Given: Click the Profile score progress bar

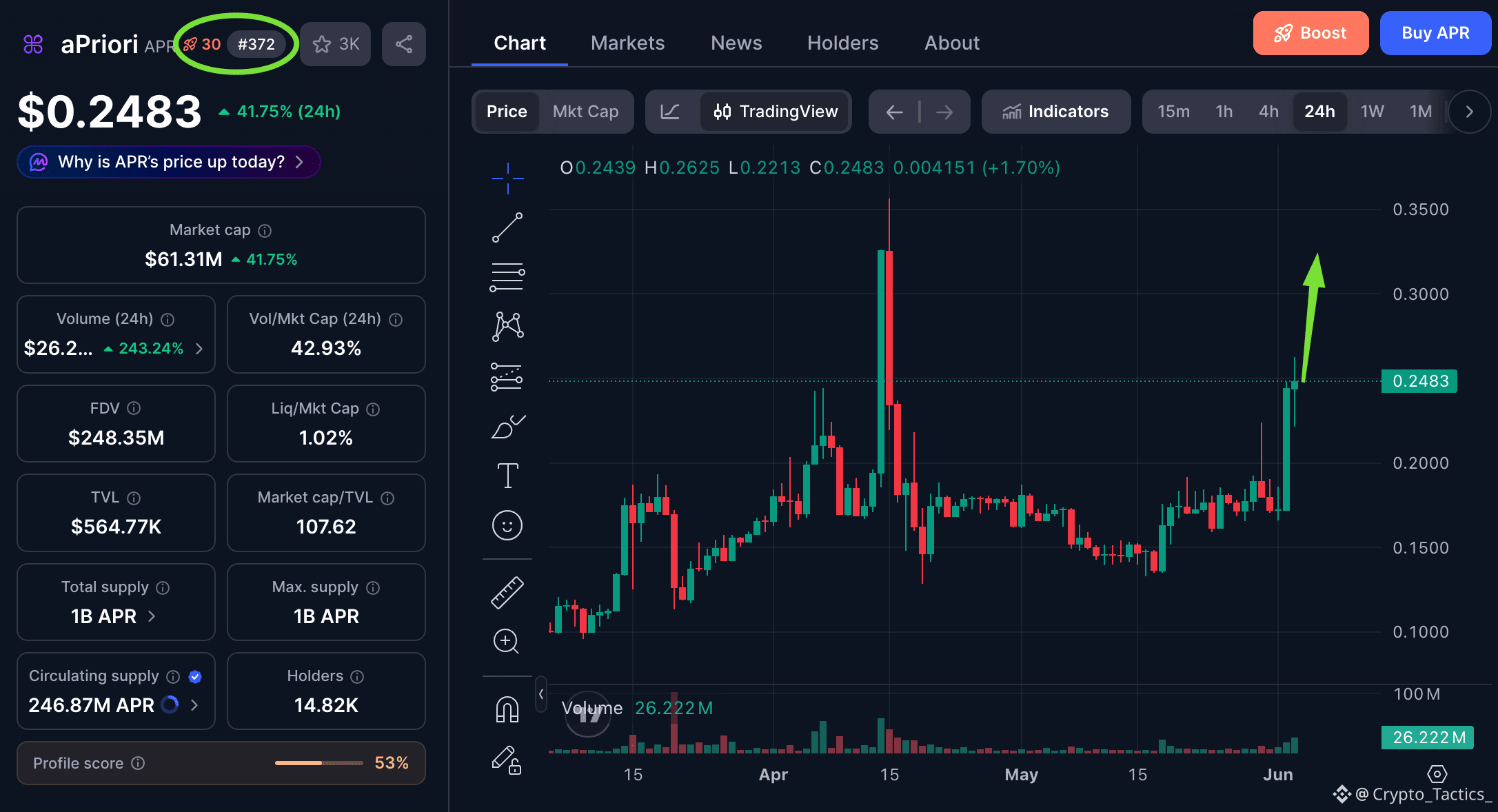Looking at the screenshot, I should coord(318,763).
